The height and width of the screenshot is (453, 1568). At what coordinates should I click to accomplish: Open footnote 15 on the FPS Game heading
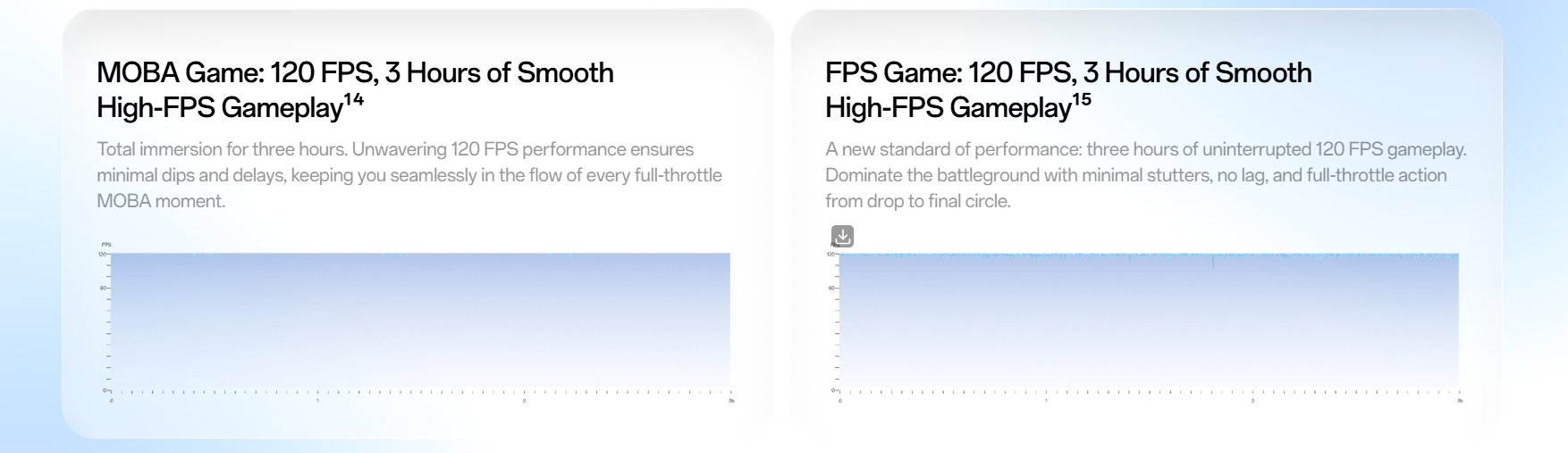tap(1082, 99)
